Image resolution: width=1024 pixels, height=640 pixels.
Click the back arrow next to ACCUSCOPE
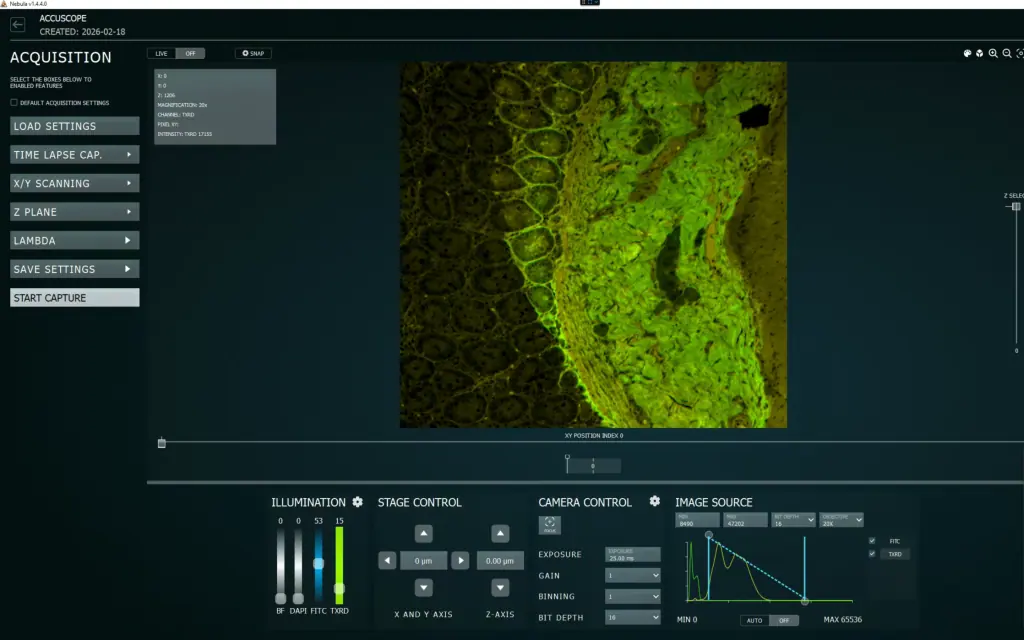(x=18, y=25)
